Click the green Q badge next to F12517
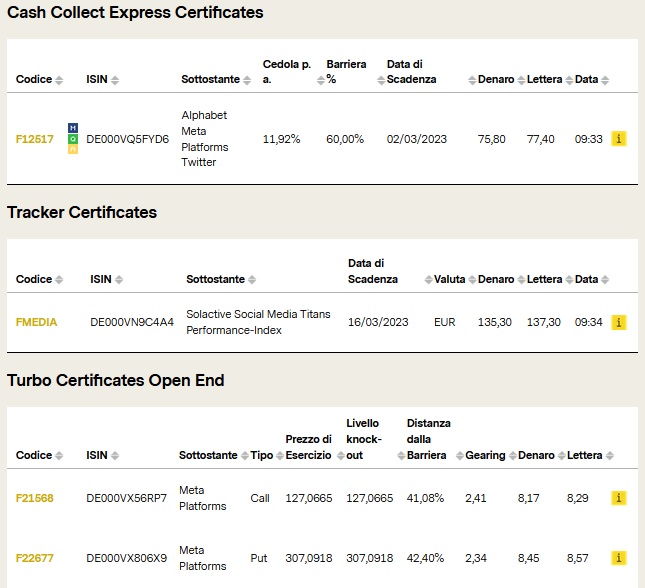 tap(73, 139)
